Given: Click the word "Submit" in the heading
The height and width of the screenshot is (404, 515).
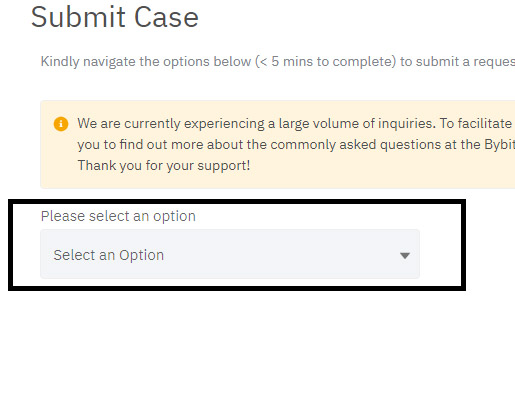Looking at the screenshot, I should point(78,17).
